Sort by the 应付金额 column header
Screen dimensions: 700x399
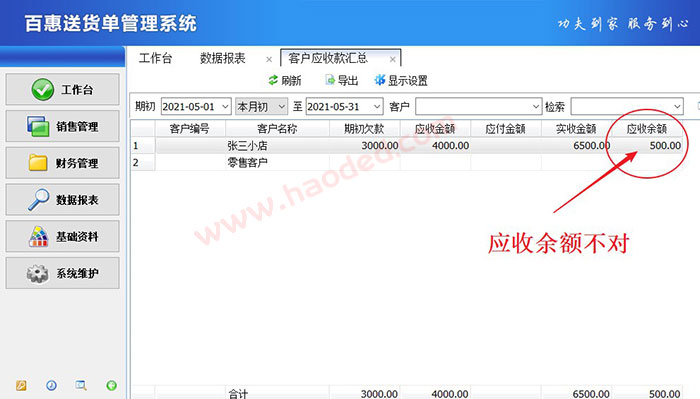click(x=505, y=129)
